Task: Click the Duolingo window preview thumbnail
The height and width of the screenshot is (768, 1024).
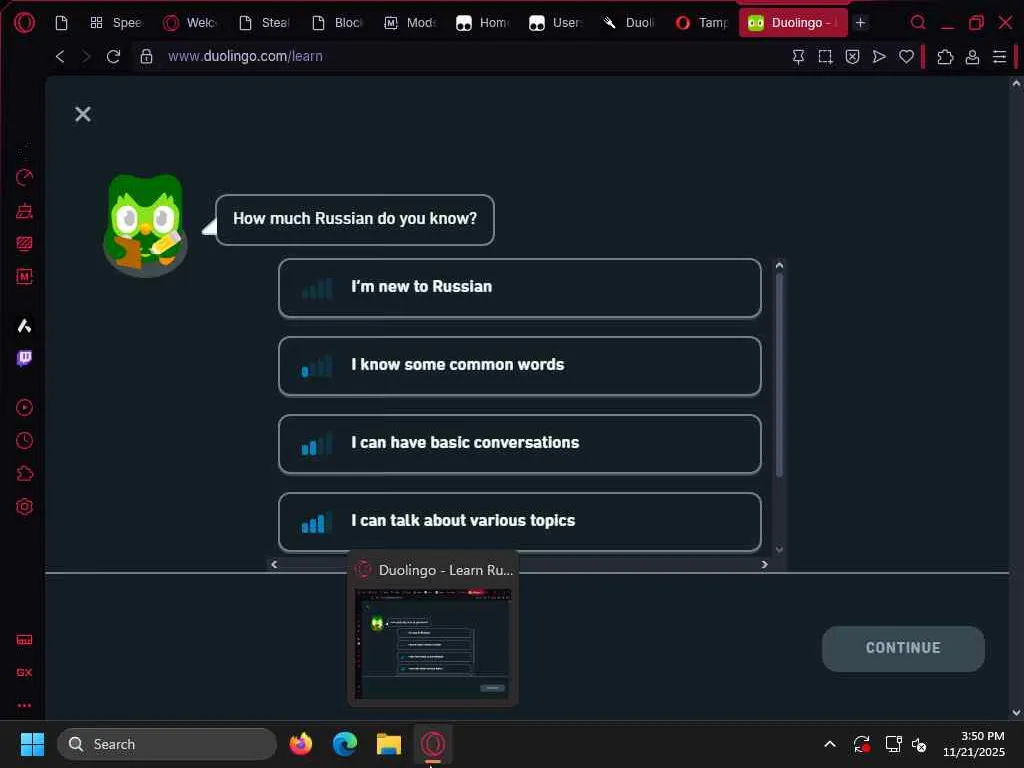Action: pos(433,644)
